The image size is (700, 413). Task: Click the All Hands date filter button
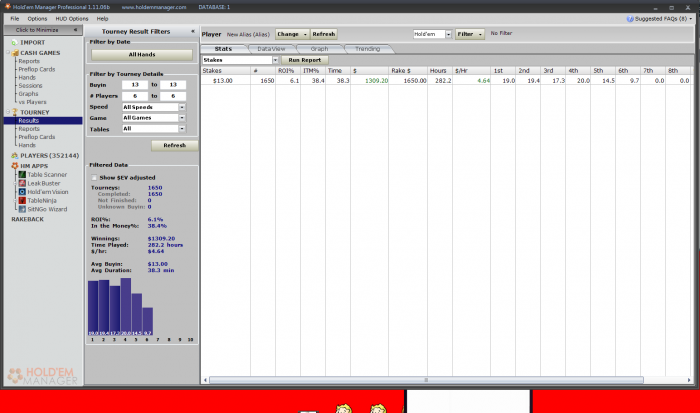142,54
